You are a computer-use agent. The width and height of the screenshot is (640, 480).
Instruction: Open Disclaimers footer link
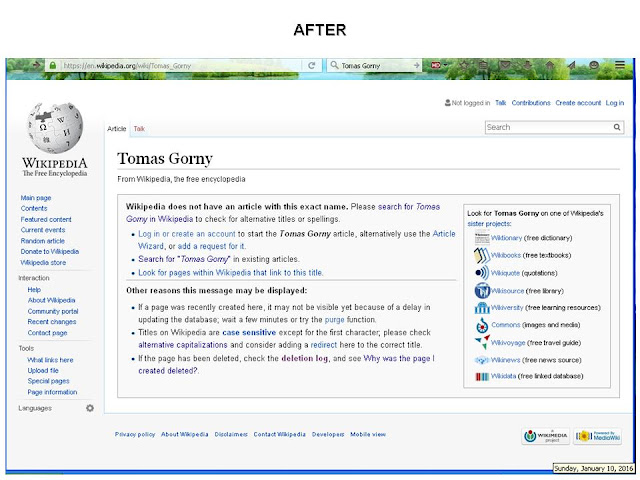point(231,434)
